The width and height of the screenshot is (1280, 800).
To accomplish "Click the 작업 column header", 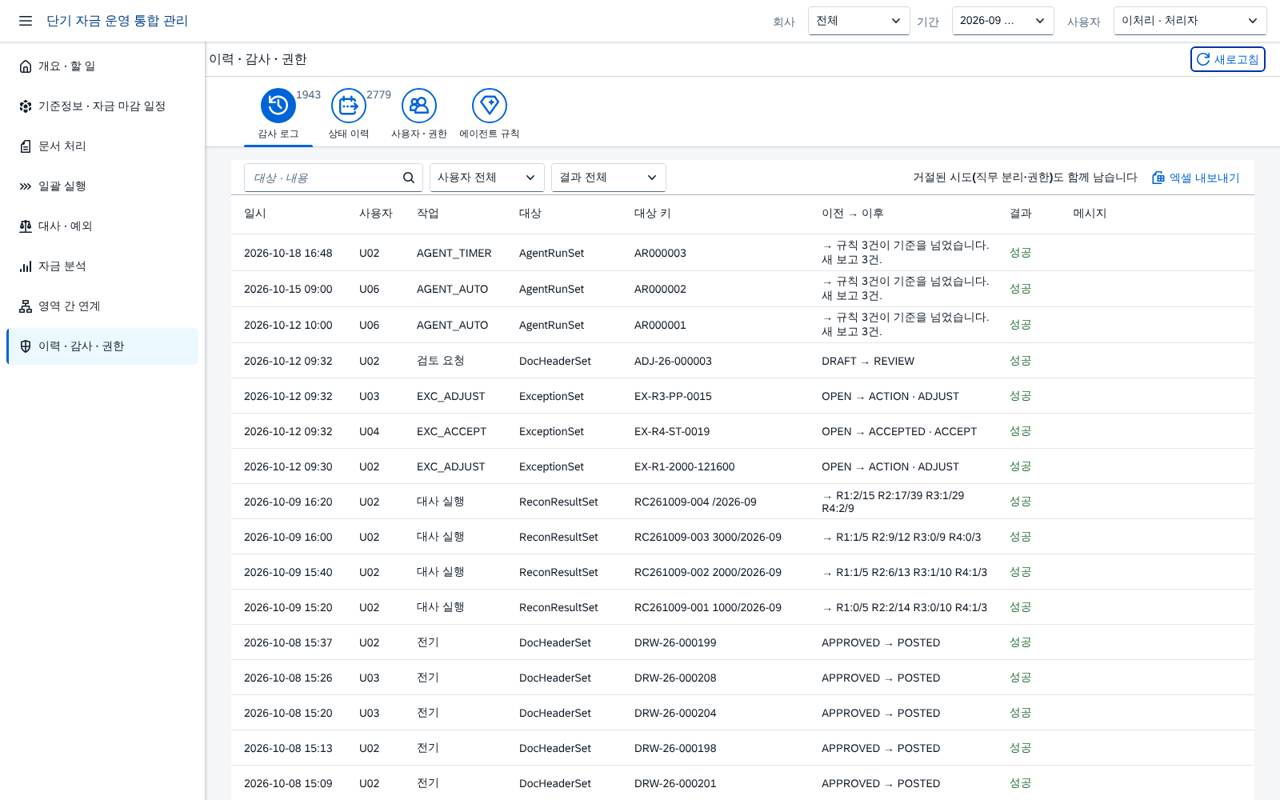I will [428, 214].
